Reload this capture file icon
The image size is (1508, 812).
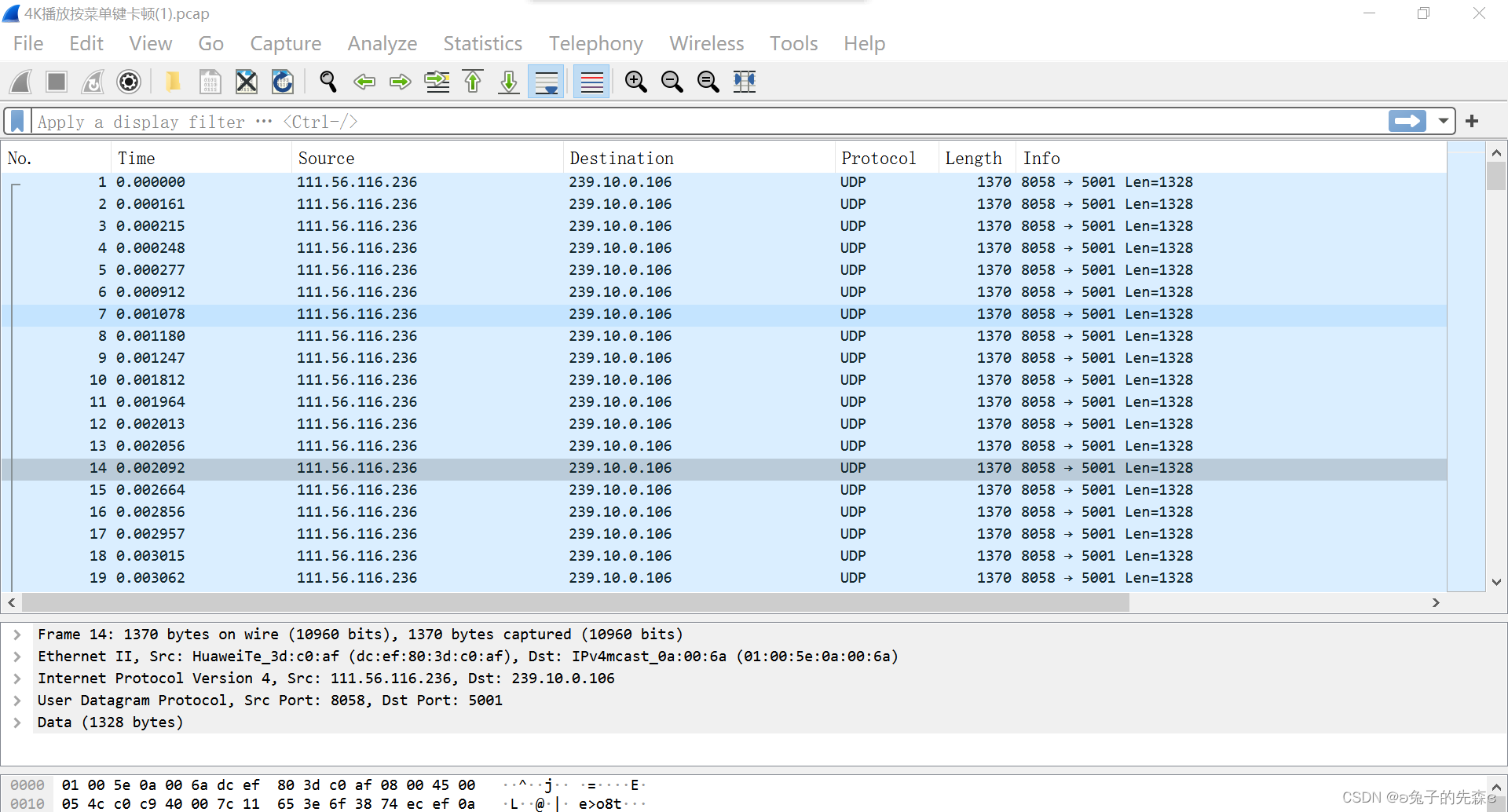[283, 82]
